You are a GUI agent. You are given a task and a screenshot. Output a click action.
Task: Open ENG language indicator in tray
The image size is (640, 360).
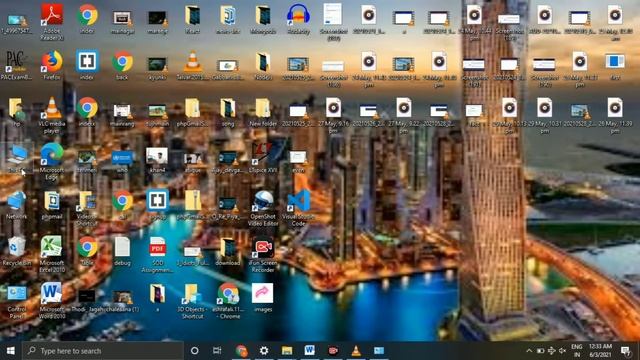(577, 351)
